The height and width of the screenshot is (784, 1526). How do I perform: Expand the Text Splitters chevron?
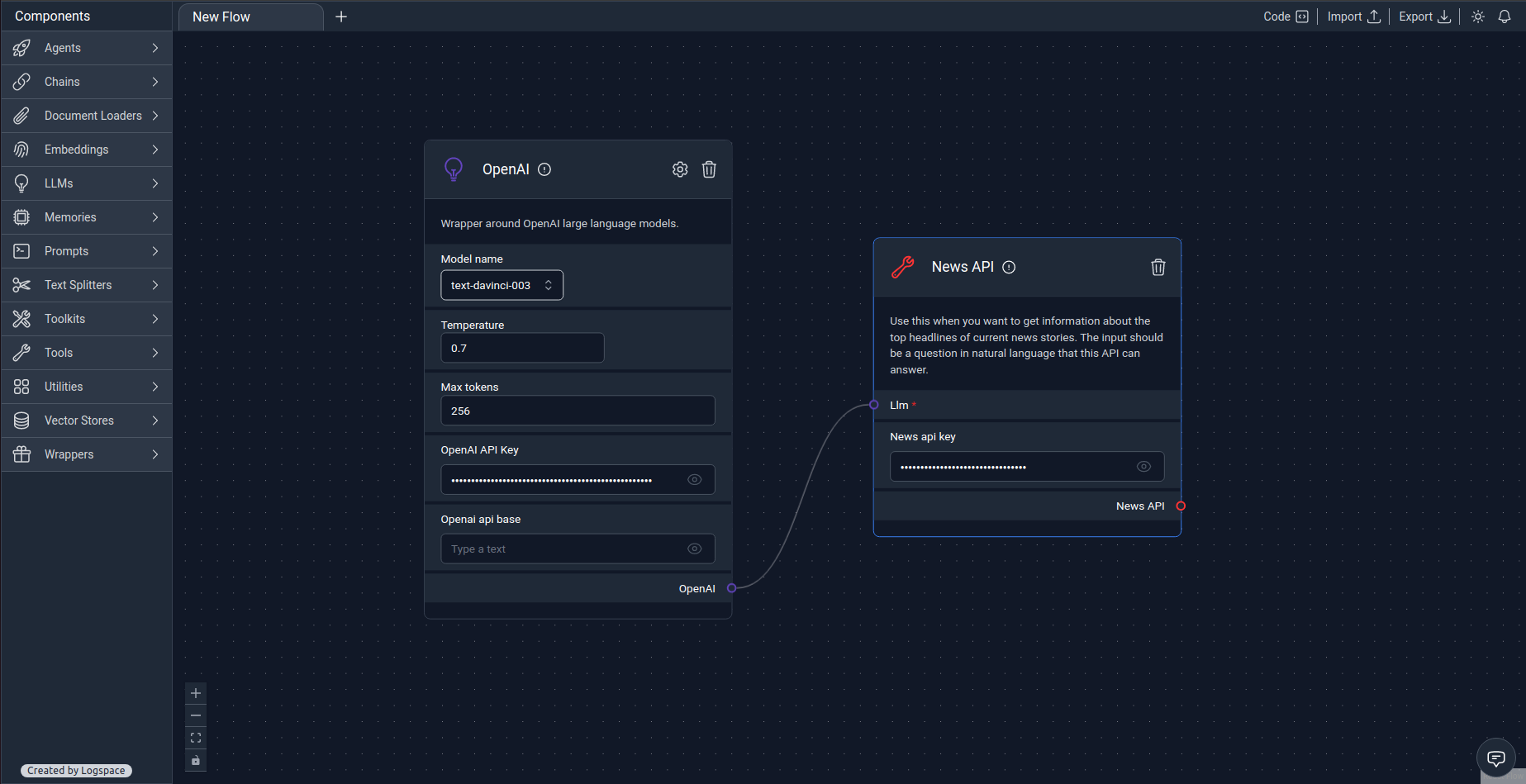[155, 285]
